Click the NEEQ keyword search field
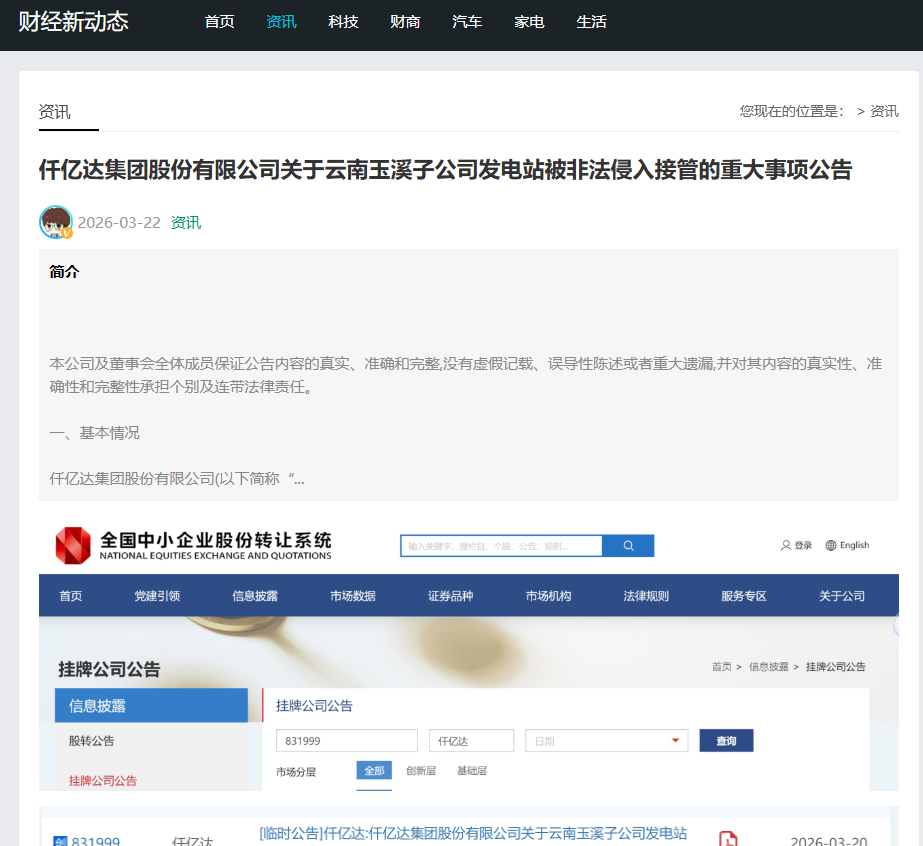The height and width of the screenshot is (846, 923). [501, 546]
